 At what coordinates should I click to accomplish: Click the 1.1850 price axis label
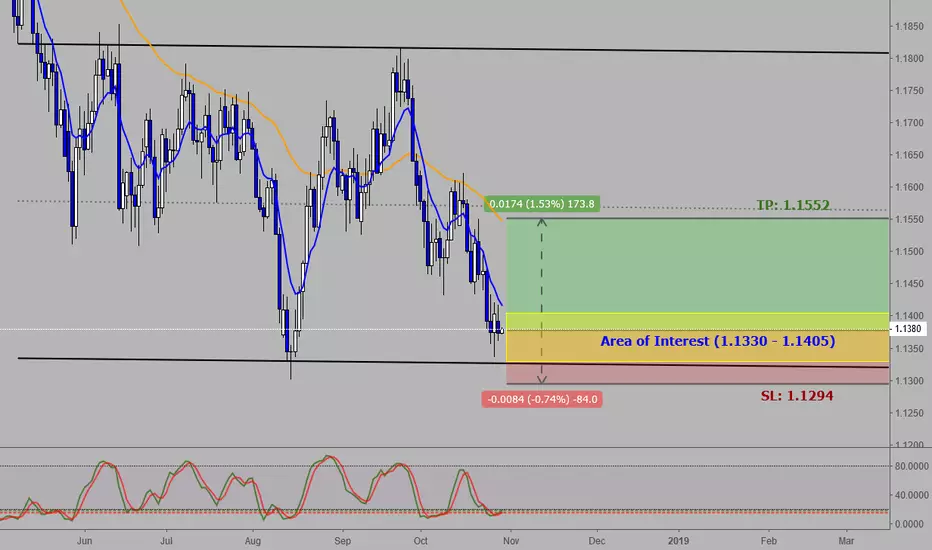[x=909, y=27]
